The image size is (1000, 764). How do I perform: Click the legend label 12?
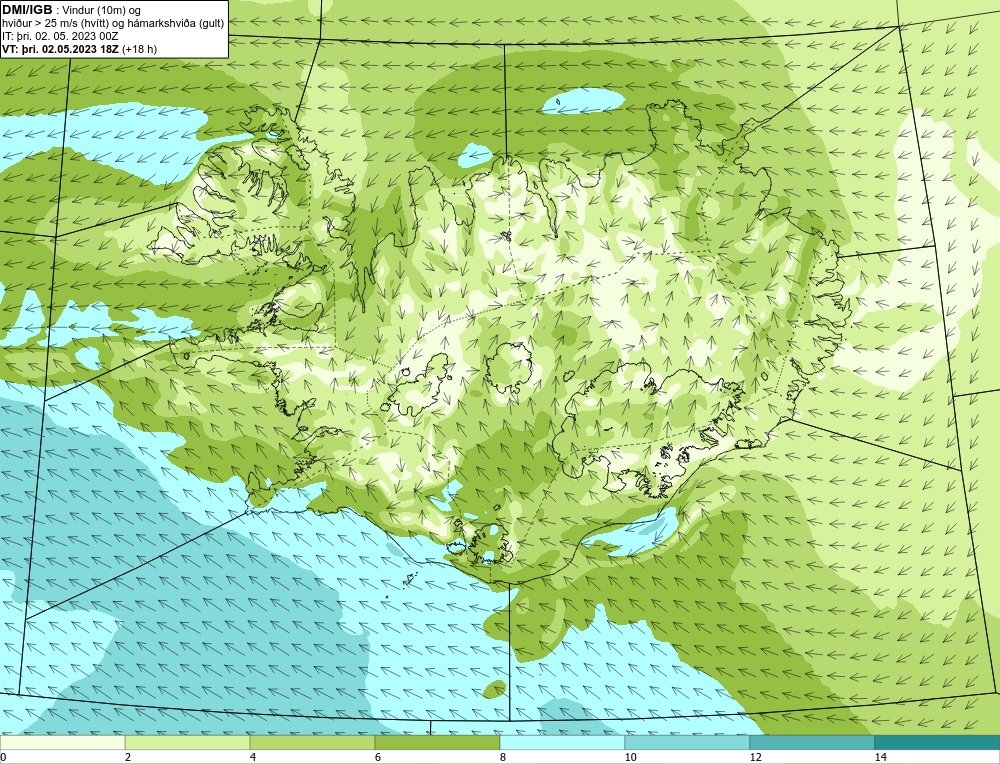tap(756, 757)
